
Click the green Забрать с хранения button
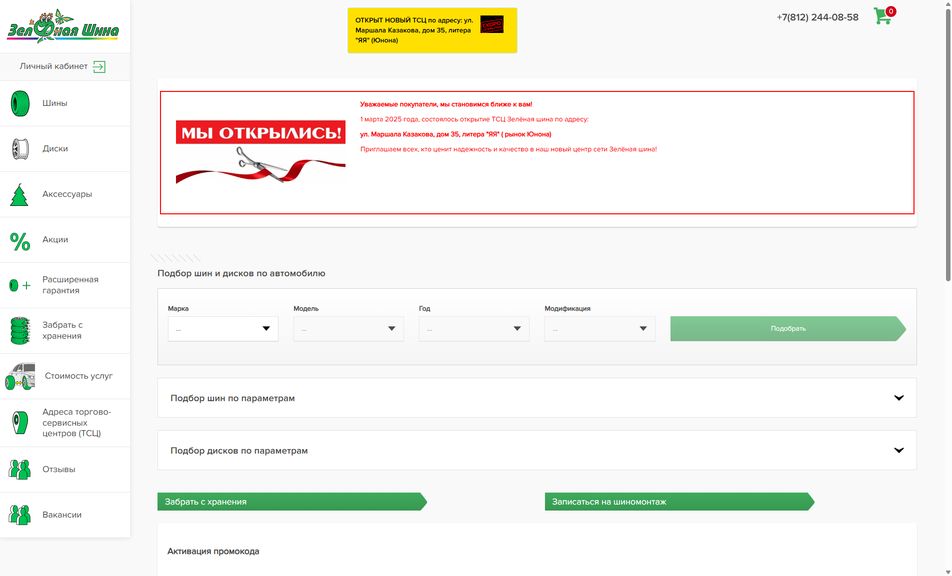point(292,502)
